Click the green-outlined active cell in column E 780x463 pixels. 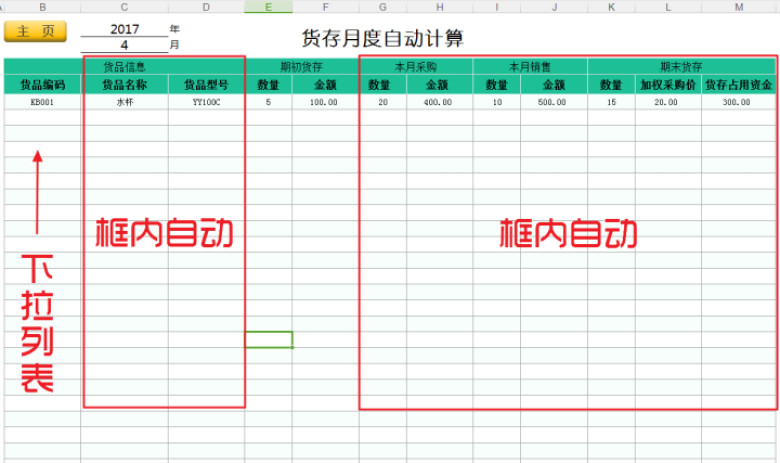pos(269,340)
